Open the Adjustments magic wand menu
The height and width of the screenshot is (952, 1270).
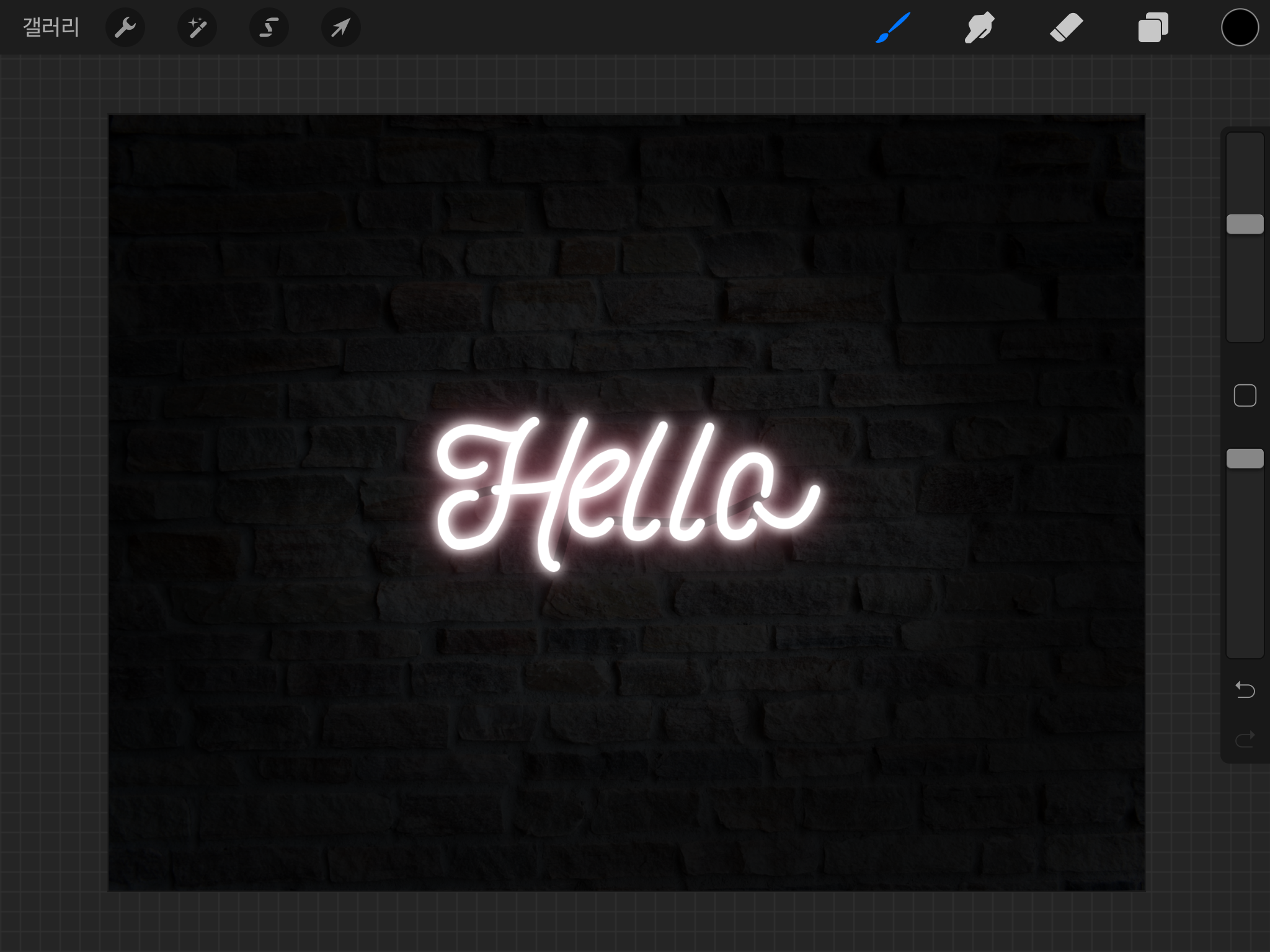tap(197, 27)
